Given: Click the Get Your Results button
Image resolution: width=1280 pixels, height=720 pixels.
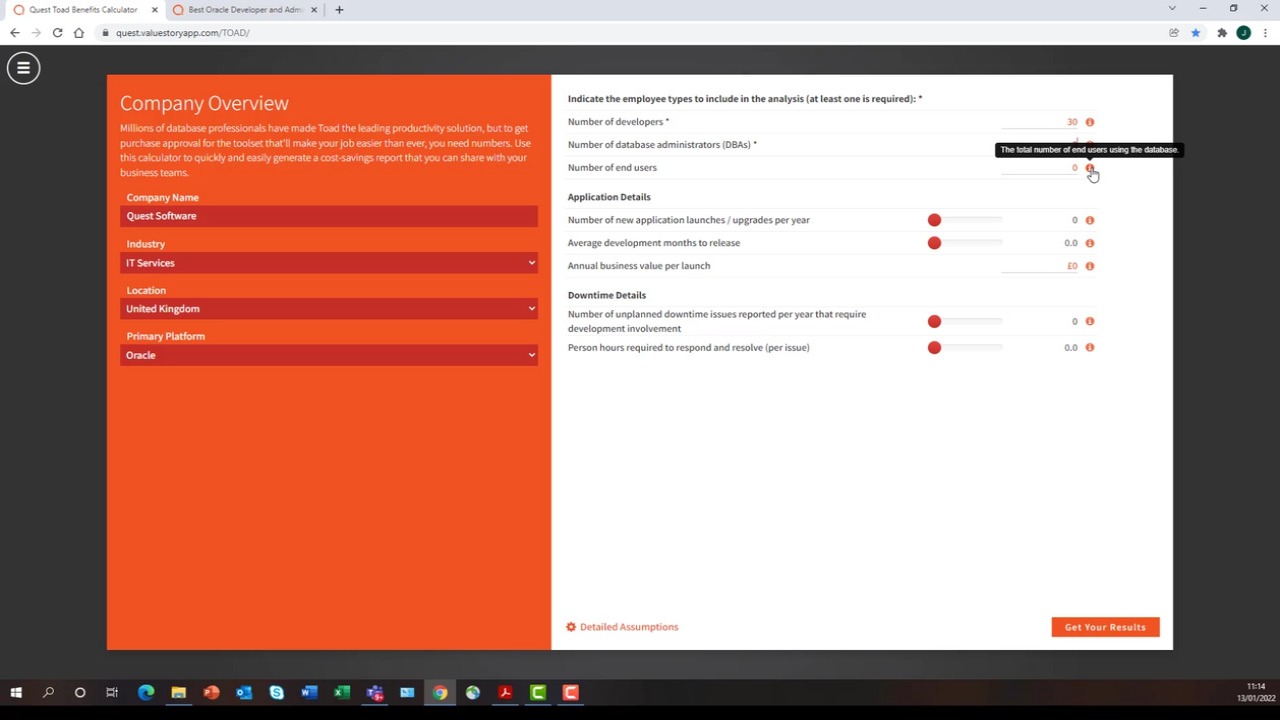Looking at the screenshot, I should pos(1104,627).
